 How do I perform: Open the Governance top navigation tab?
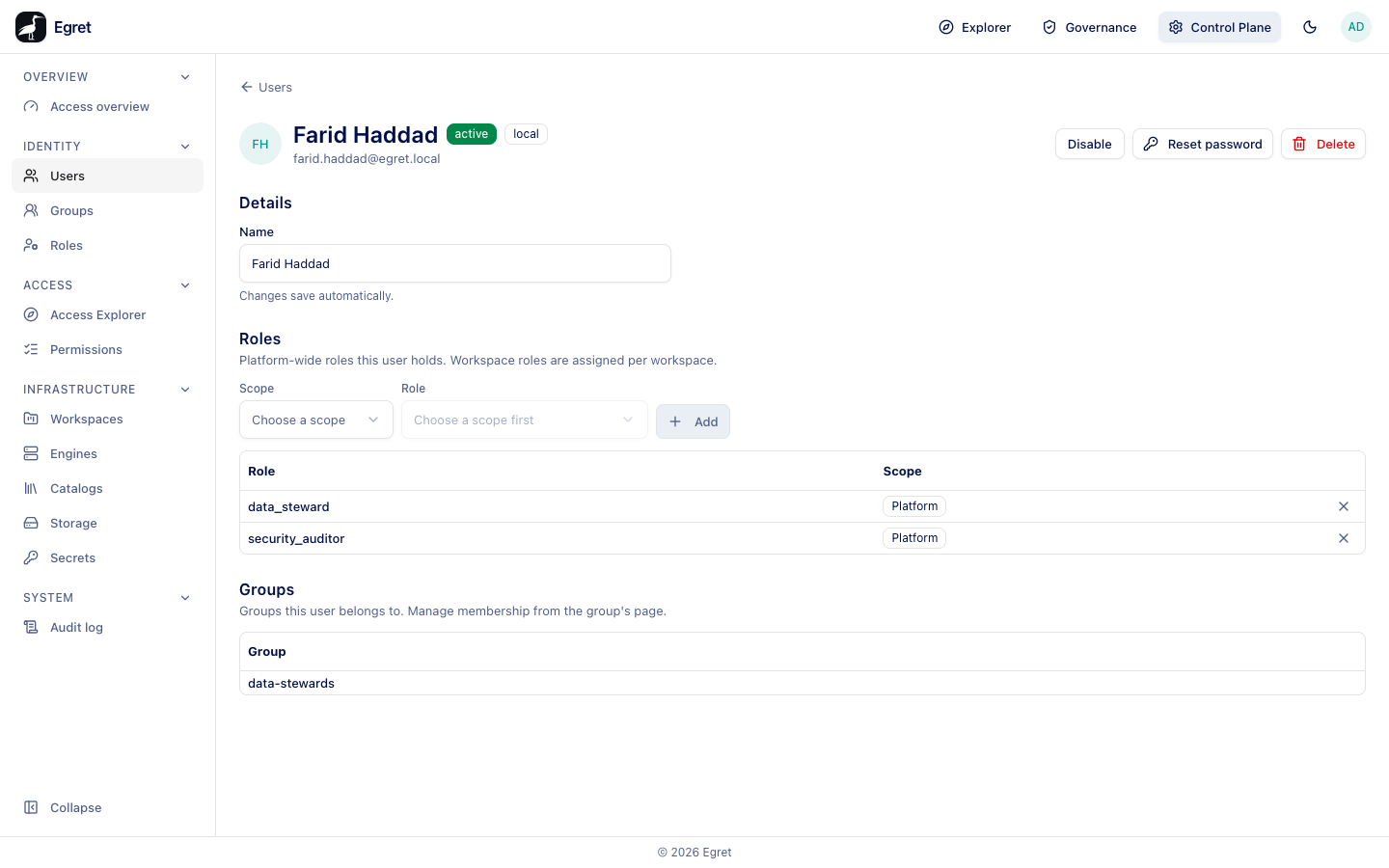coord(1090,27)
